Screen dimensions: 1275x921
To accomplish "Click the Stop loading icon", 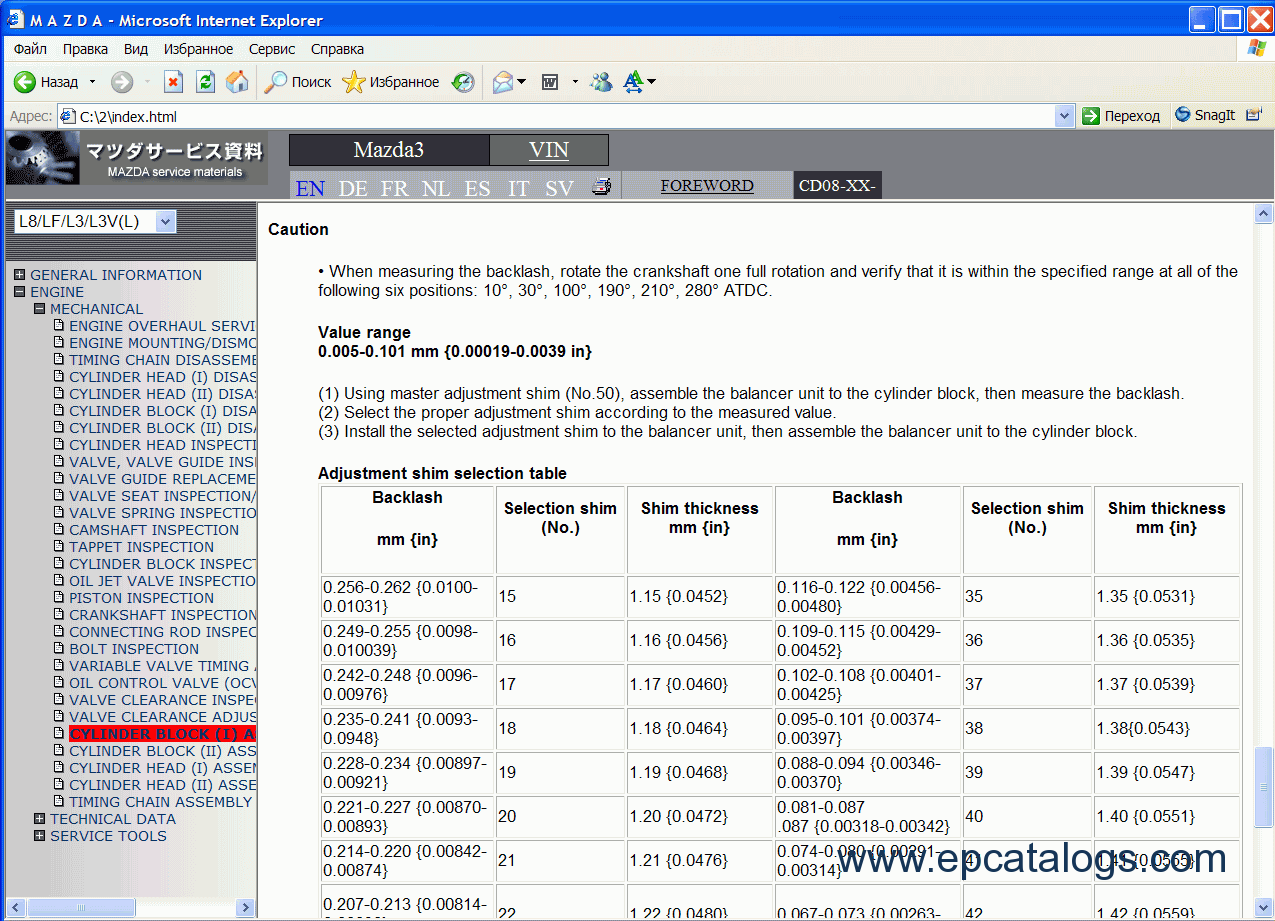I will point(173,82).
